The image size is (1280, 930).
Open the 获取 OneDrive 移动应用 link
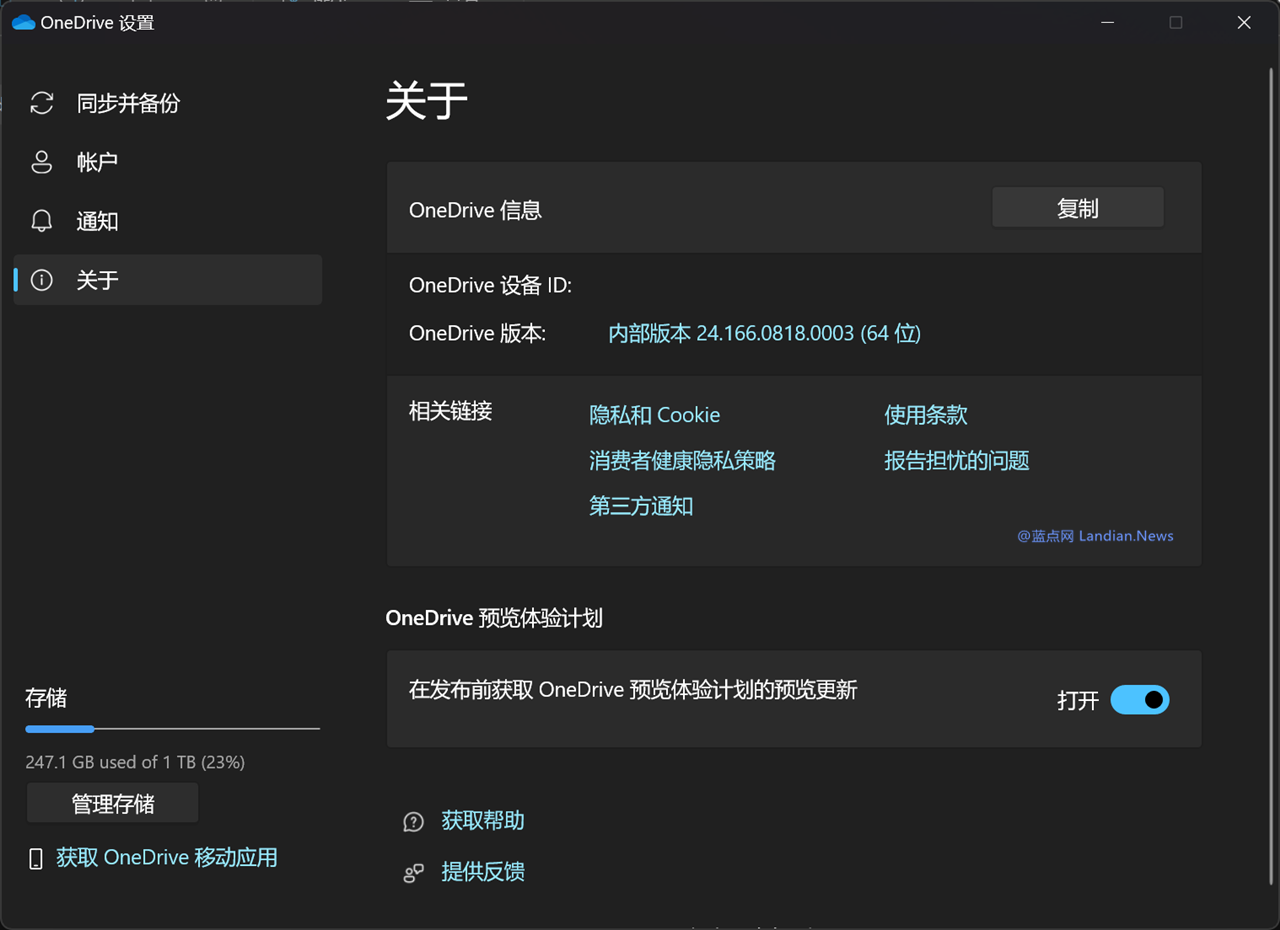tap(167, 858)
